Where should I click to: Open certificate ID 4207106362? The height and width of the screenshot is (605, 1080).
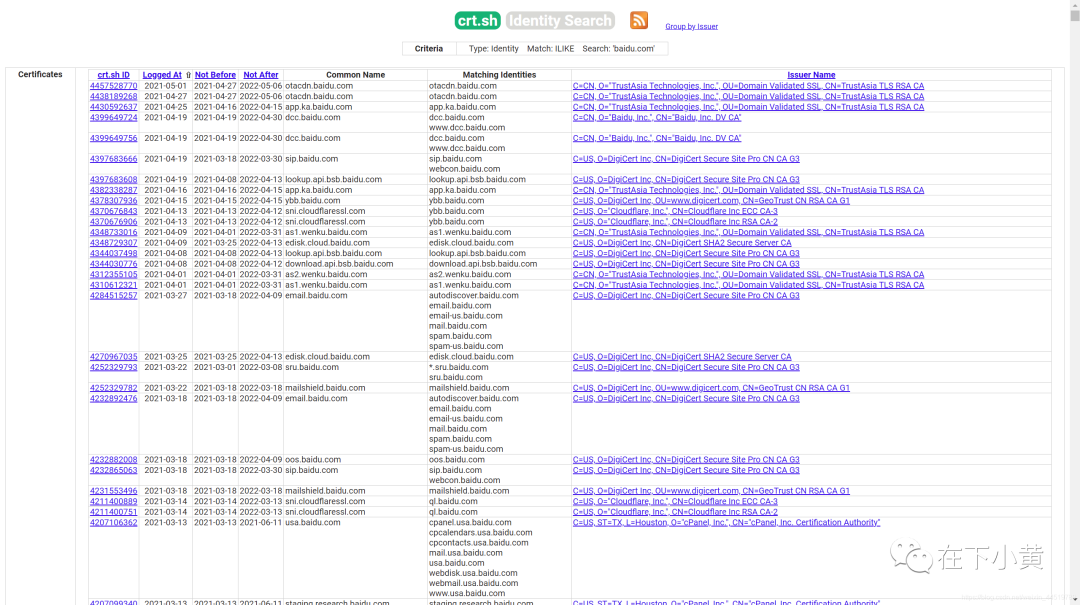pyautogui.click(x=113, y=523)
